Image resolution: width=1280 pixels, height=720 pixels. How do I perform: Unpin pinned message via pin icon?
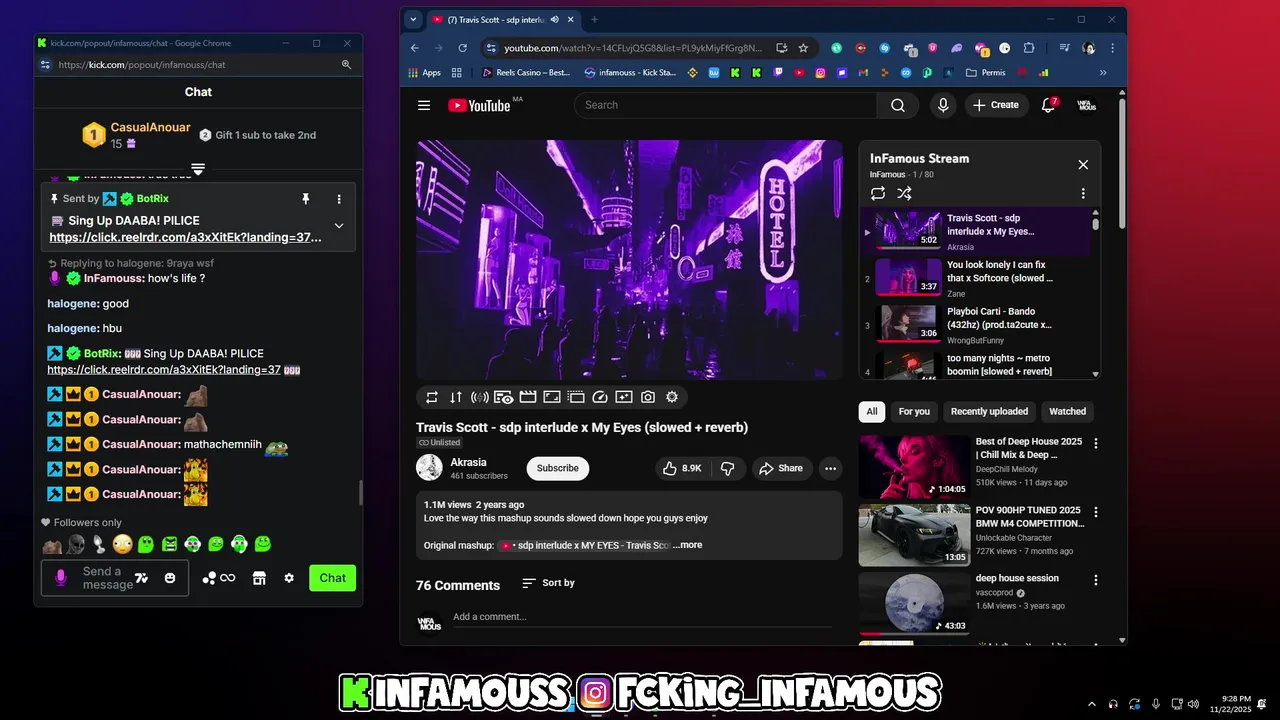click(306, 199)
